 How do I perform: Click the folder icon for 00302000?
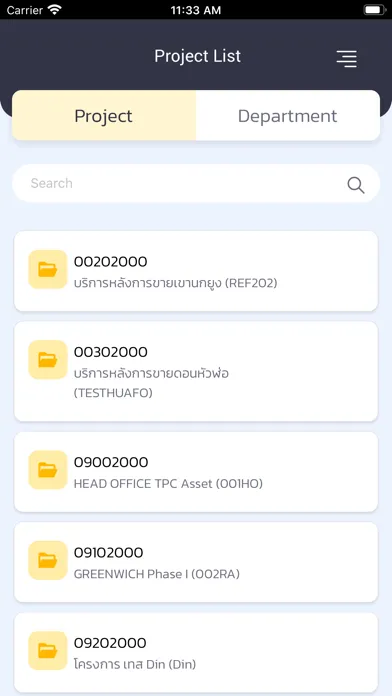point(48,360)
